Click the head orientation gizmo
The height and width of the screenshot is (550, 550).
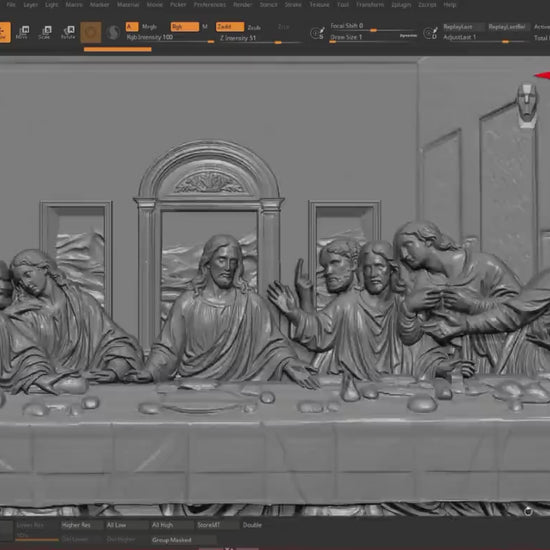[x=526, y=105]
